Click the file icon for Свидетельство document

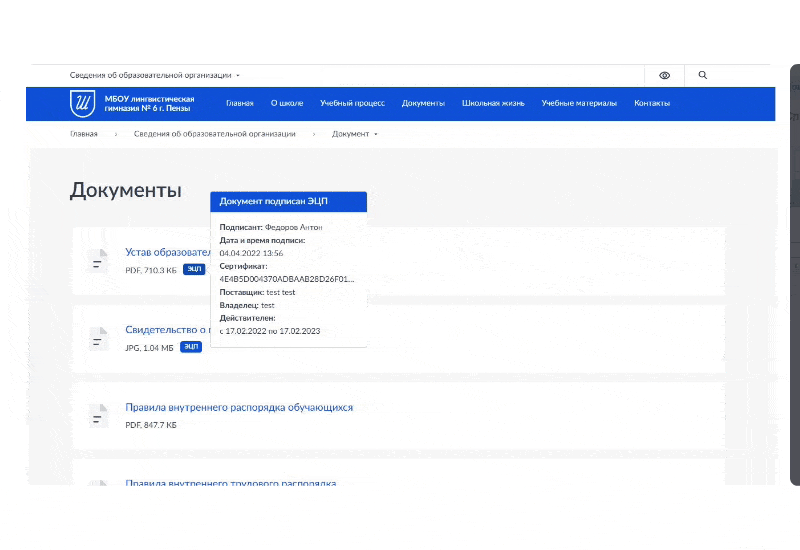click(97, 338)
